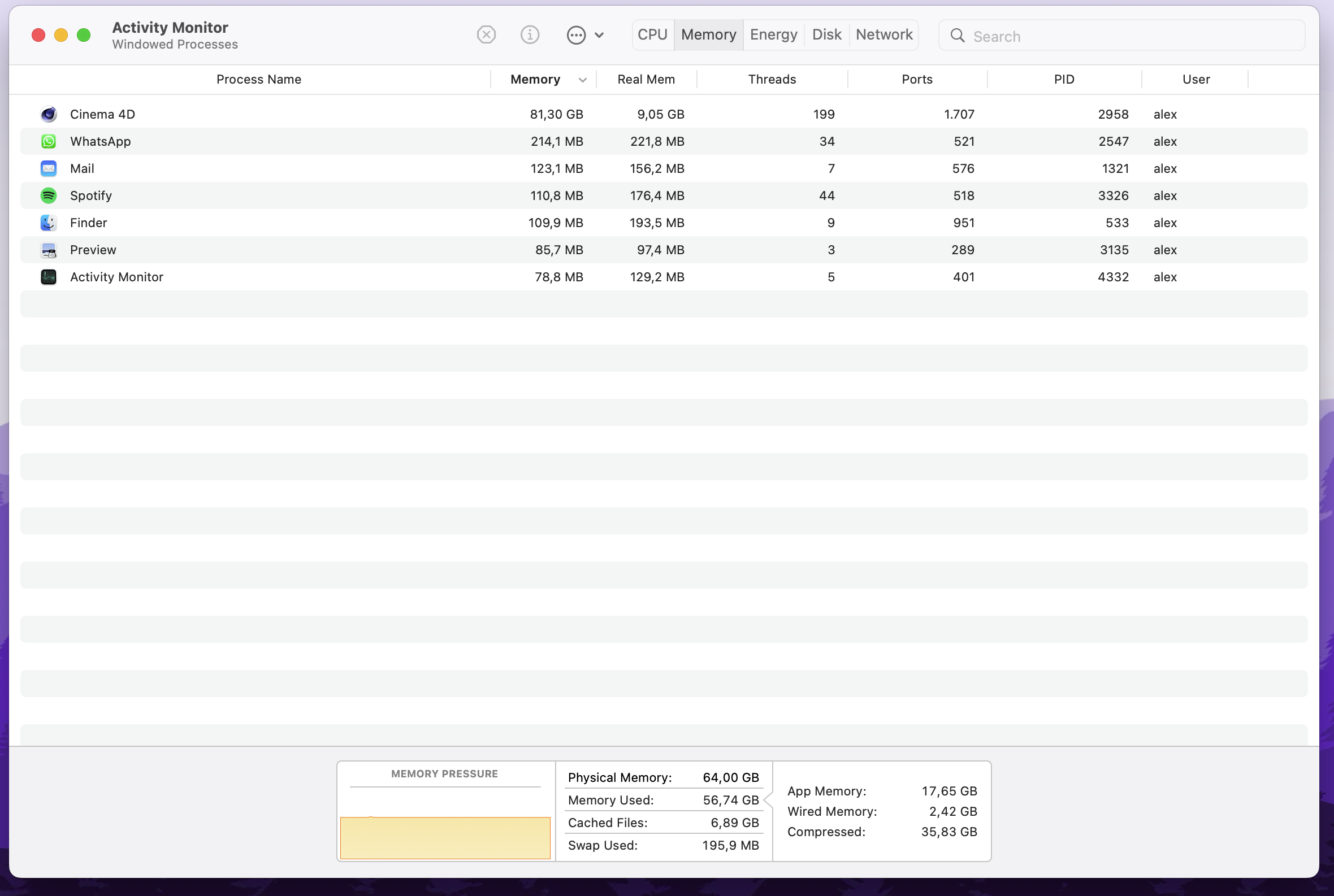Open the ellipsis actions menu
1334x896 pixels.
click(584, 35)
